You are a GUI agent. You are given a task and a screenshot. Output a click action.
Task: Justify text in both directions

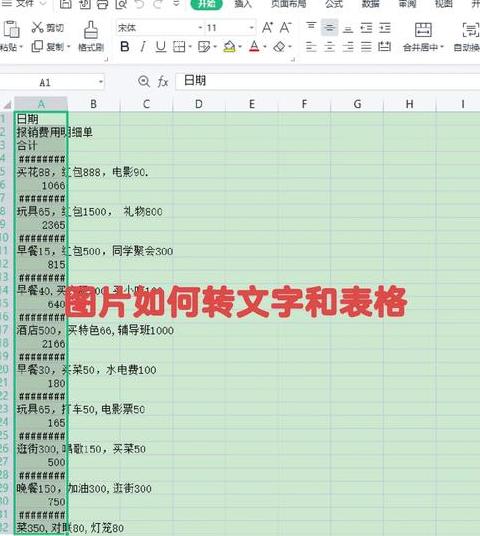366,46
